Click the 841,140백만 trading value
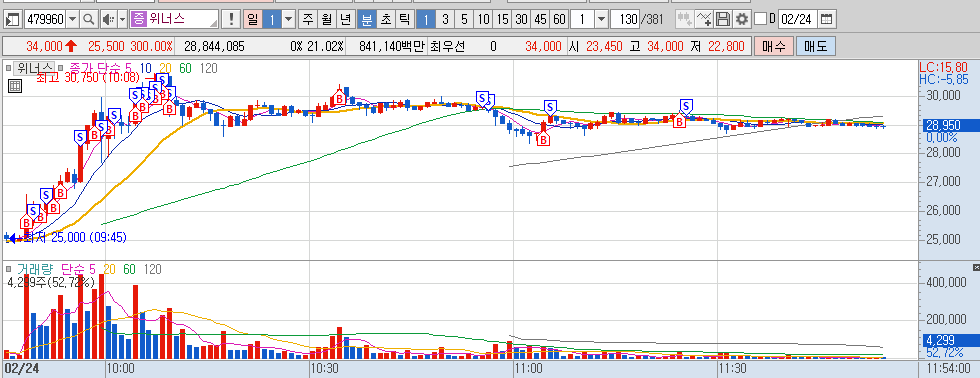 [x=392, y=46]
